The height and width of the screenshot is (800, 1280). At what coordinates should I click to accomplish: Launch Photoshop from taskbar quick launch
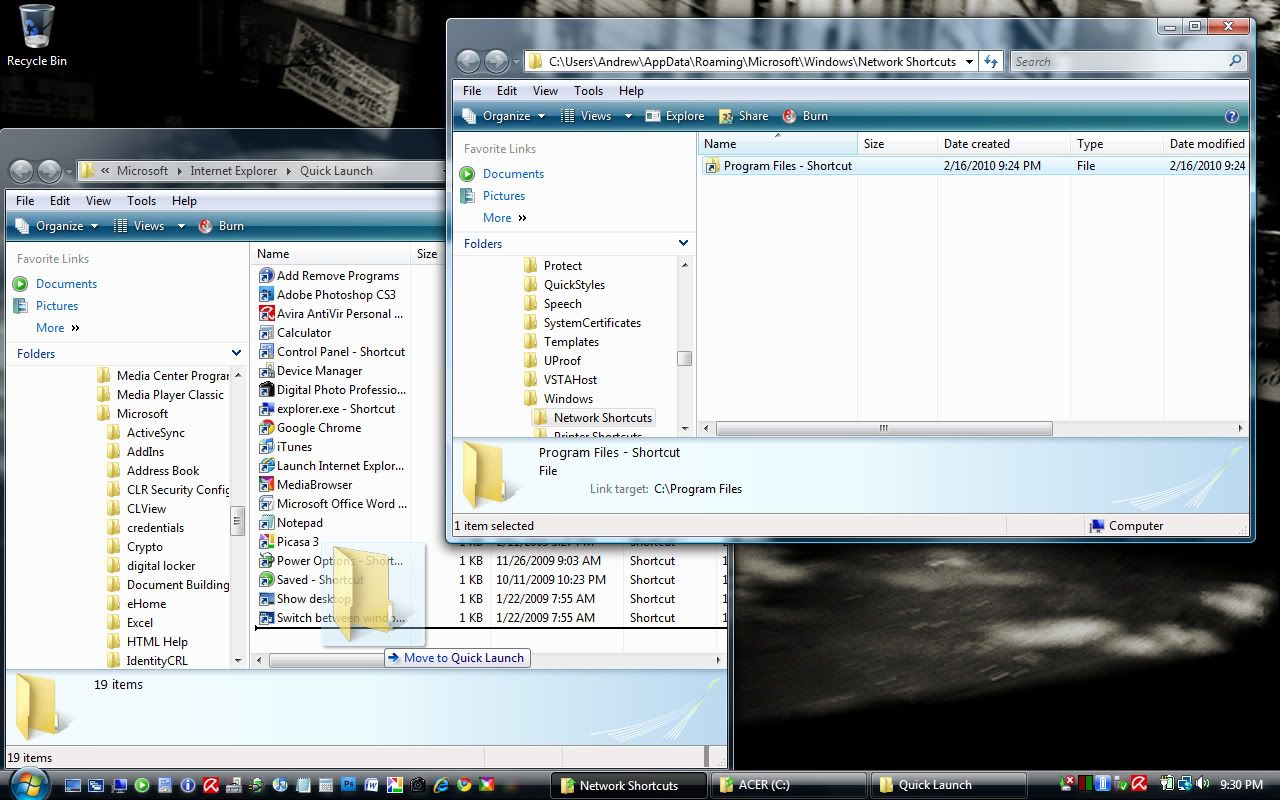point(348,785)
